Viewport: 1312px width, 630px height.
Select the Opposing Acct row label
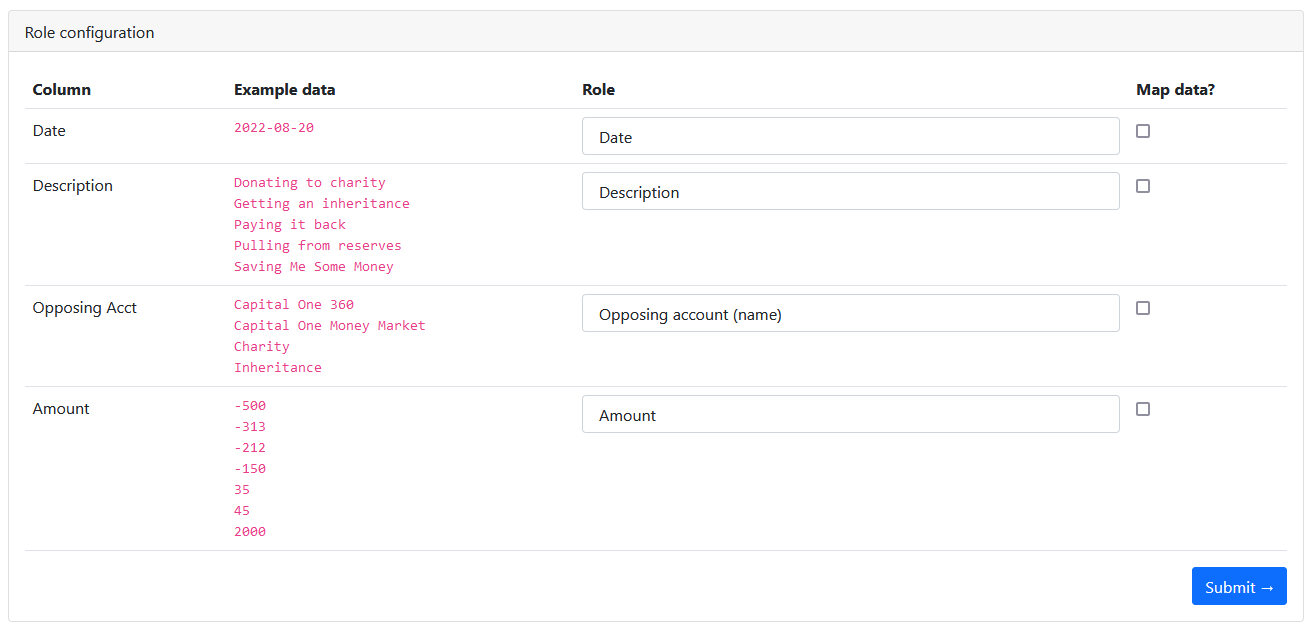pyautogui.click(x=84, y=307)
